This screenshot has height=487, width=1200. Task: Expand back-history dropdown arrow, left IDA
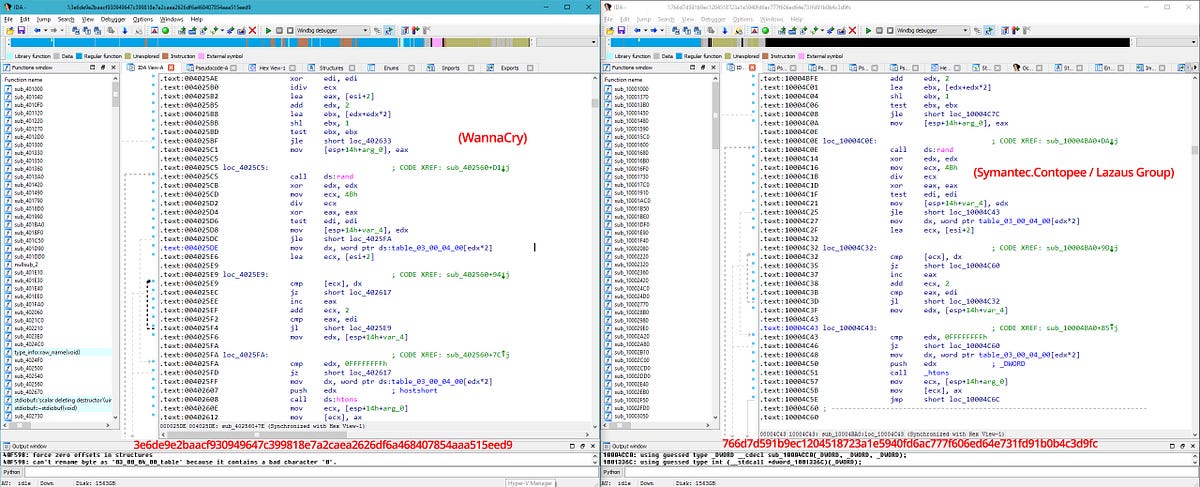click(45, 31)
